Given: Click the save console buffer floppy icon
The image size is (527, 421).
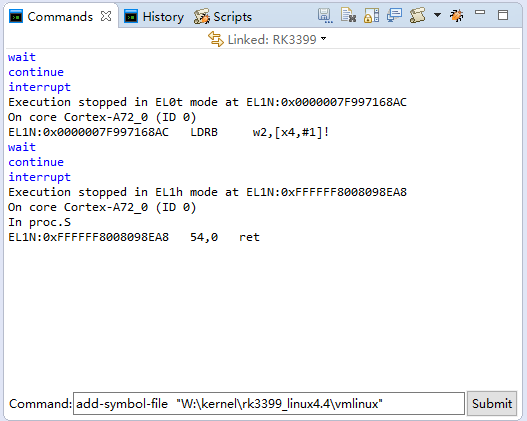Looking at the screenshot, I should tap(325, 16).
